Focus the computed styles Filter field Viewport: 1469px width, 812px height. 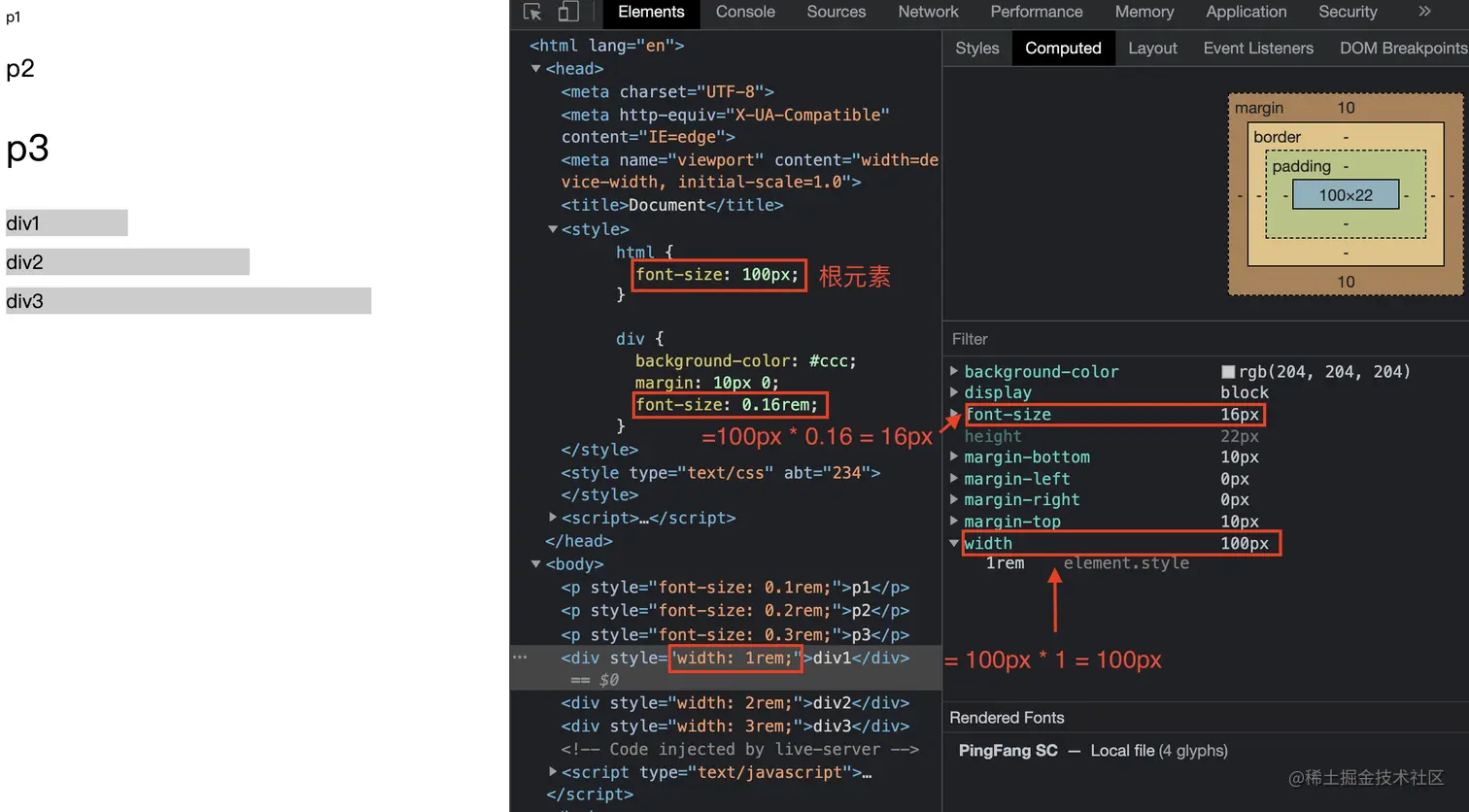pos(1205,339)
